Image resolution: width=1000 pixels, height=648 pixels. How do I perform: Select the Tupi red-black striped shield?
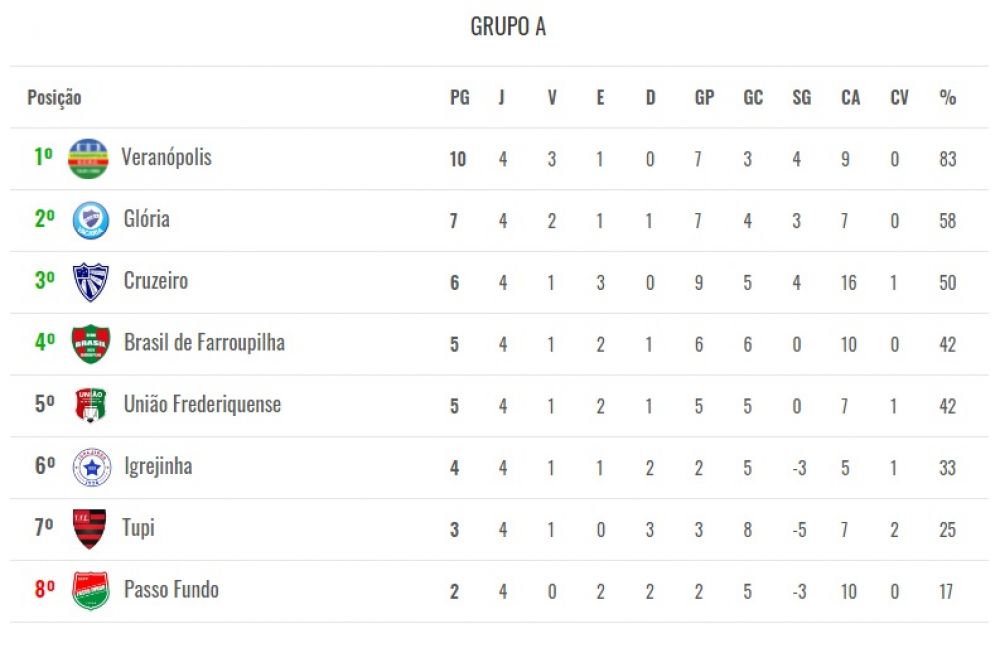tap(89, 529)
